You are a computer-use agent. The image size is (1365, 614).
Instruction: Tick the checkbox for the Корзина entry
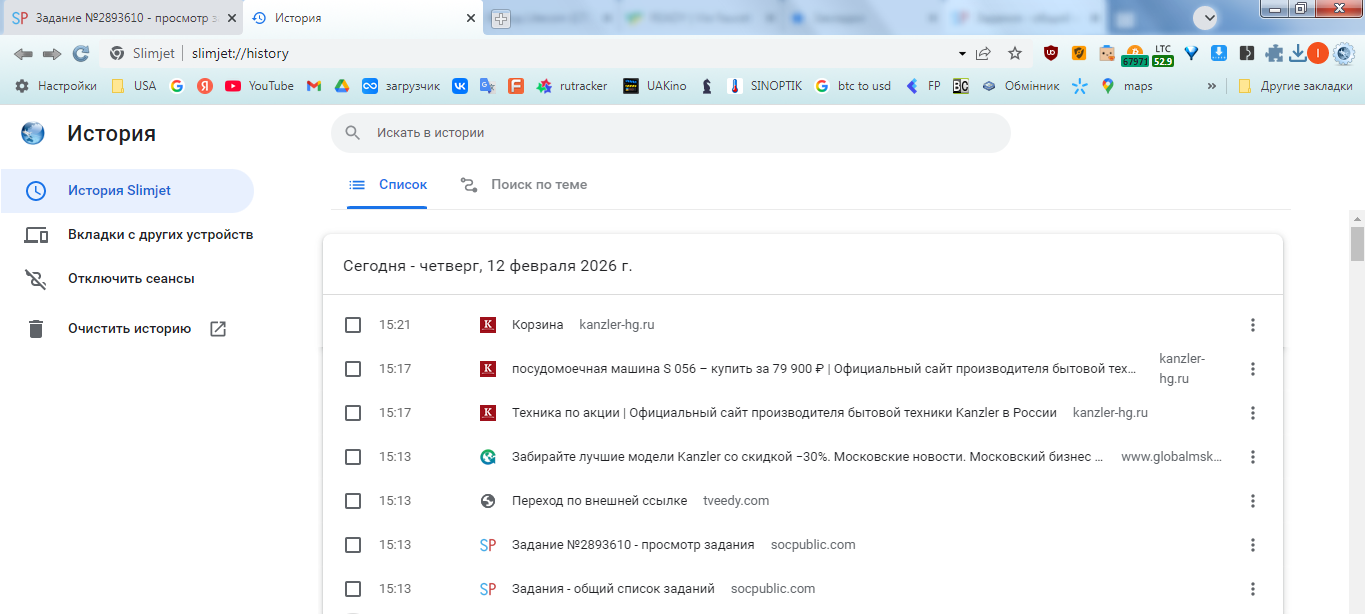(x=353, y=325)
